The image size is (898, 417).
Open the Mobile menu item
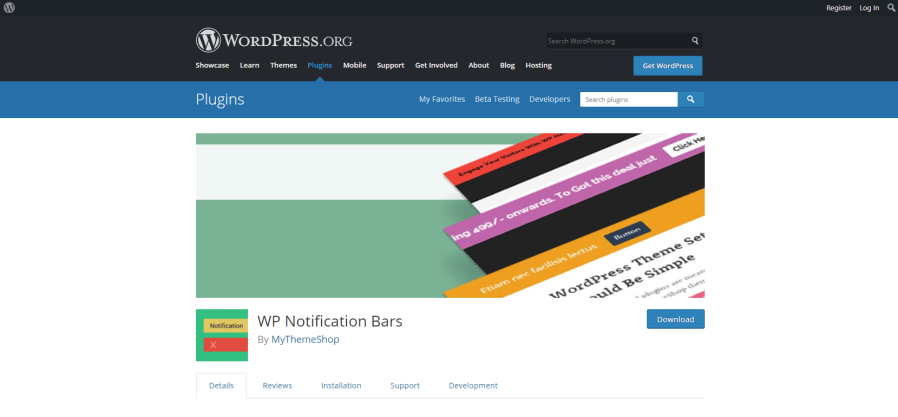[355, 65]
